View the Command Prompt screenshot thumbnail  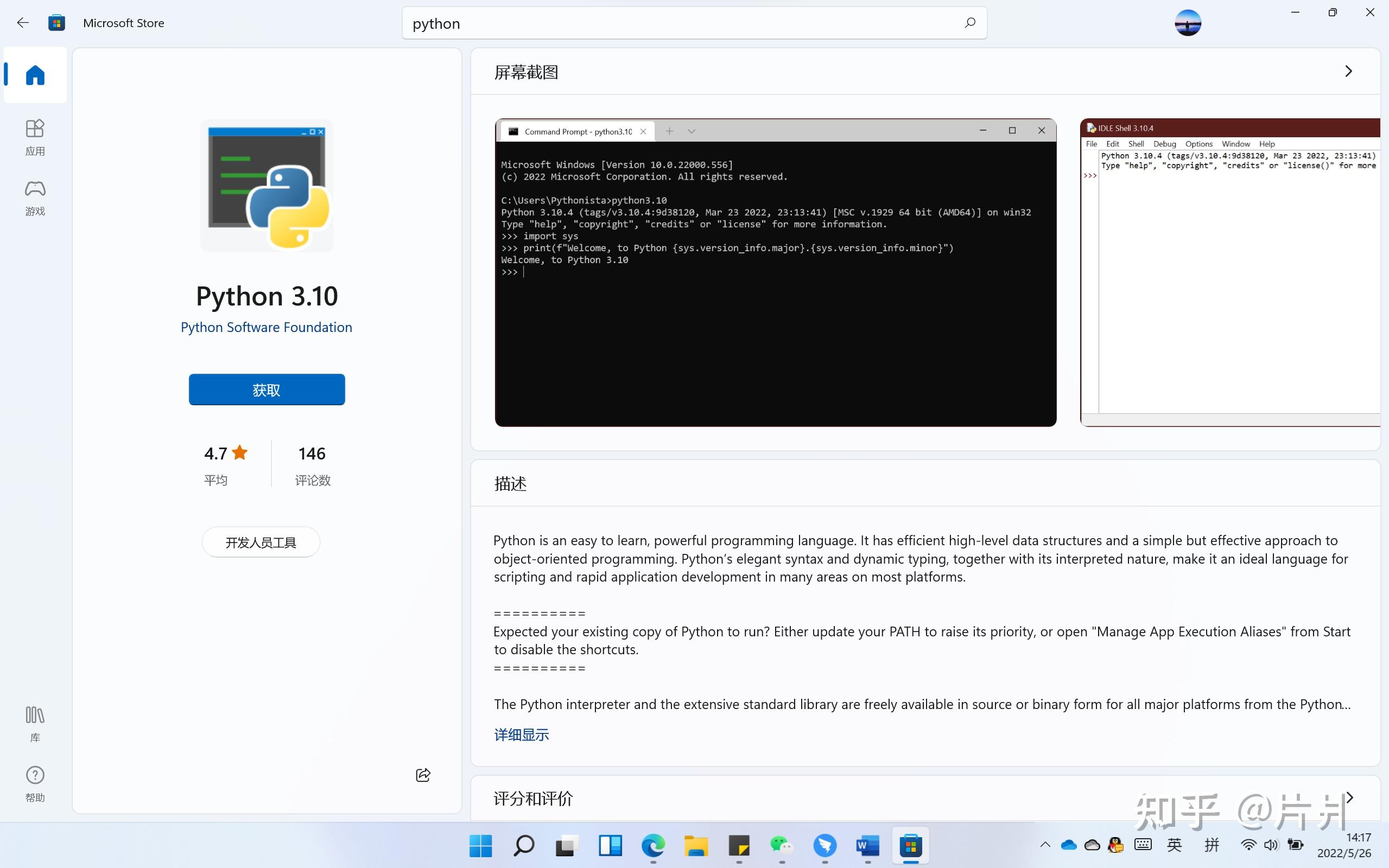775,274
